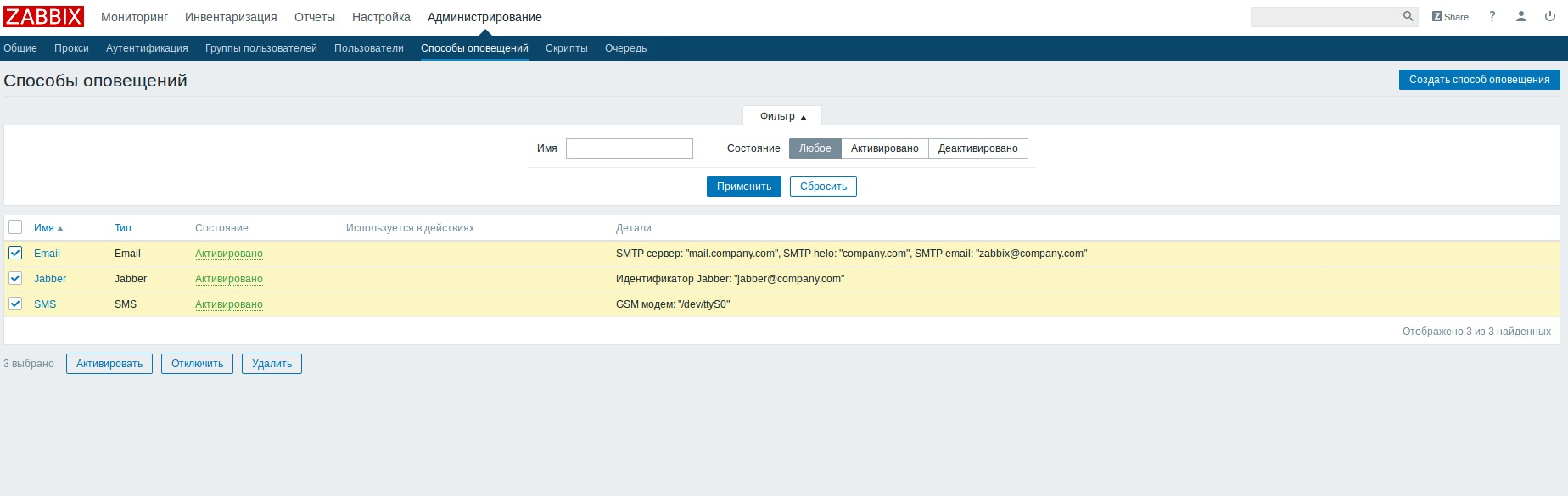This screenshot has height=496, width=1568.
Task: Toggle the select-all checkbox in table header
Action: (x=15, y=227)
